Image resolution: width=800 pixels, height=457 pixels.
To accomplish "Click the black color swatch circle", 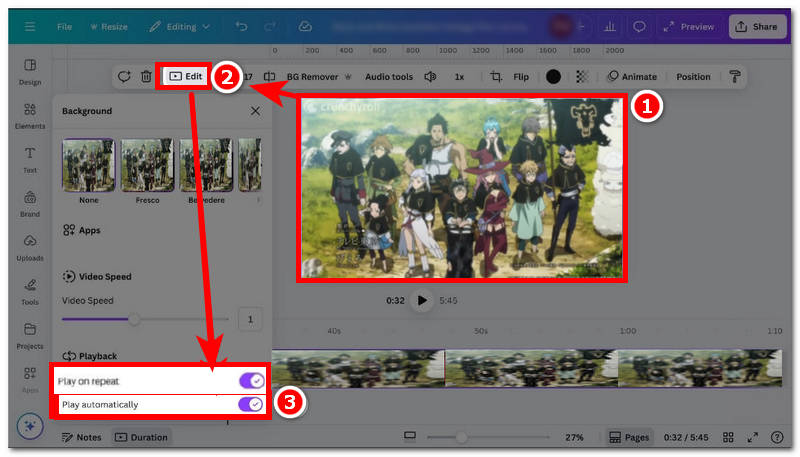I will 553,76.
